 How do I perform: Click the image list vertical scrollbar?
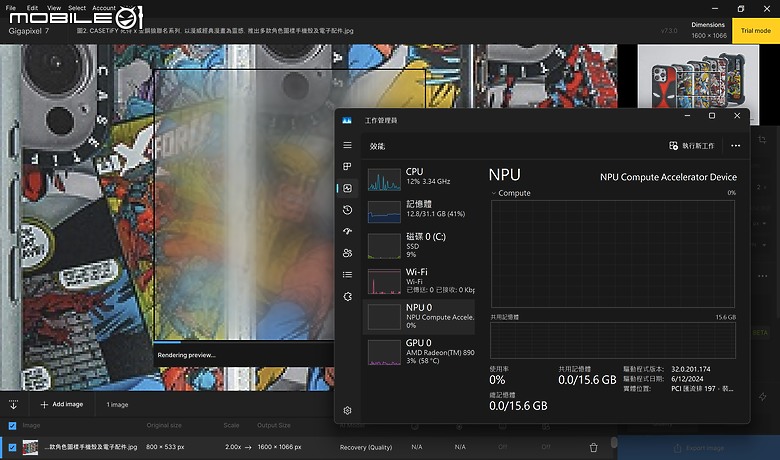(614, 443)
